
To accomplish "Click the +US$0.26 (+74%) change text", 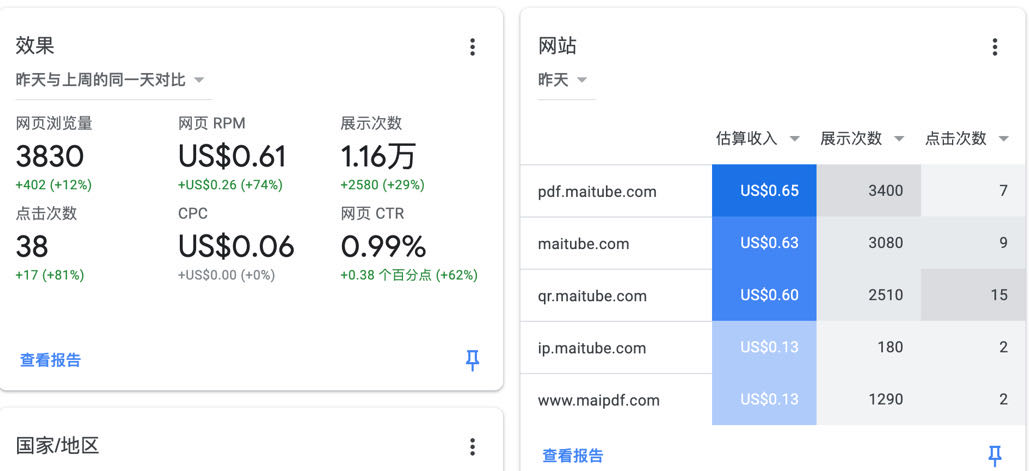I will pyautogui.click(x=230, y=185).
